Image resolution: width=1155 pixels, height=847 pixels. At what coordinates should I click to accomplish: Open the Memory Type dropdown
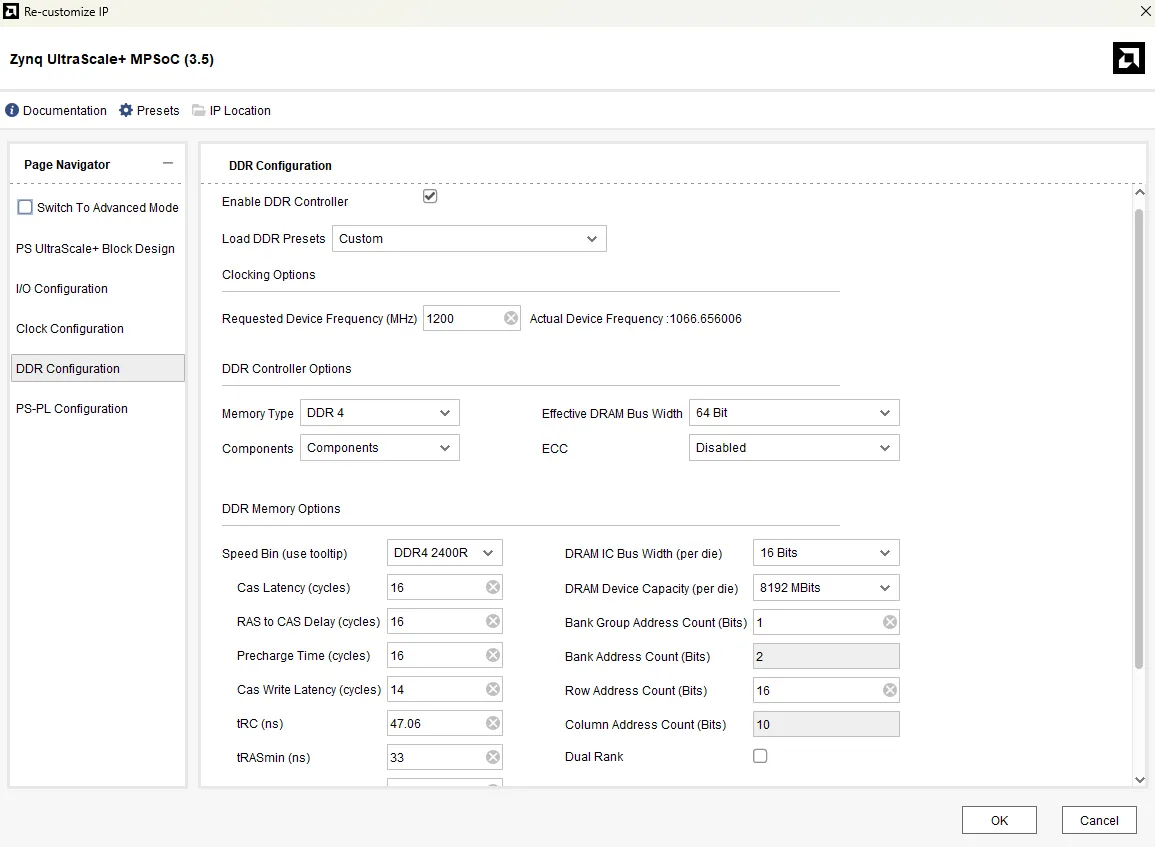[379, 412]
